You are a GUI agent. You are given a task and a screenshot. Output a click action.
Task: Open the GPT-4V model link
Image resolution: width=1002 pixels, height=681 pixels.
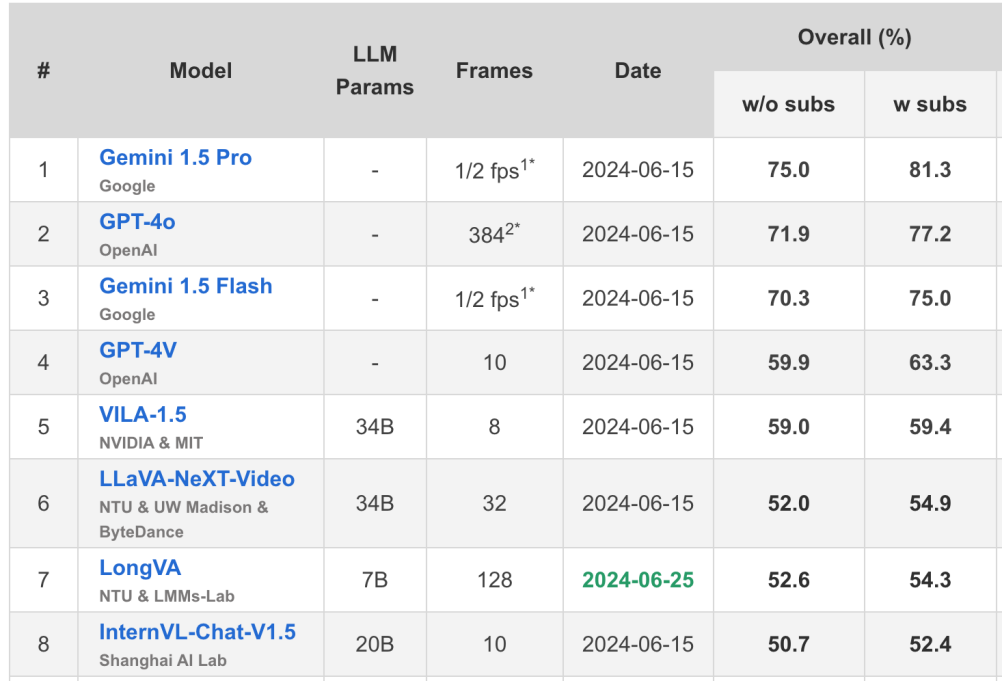pos(137,350)
